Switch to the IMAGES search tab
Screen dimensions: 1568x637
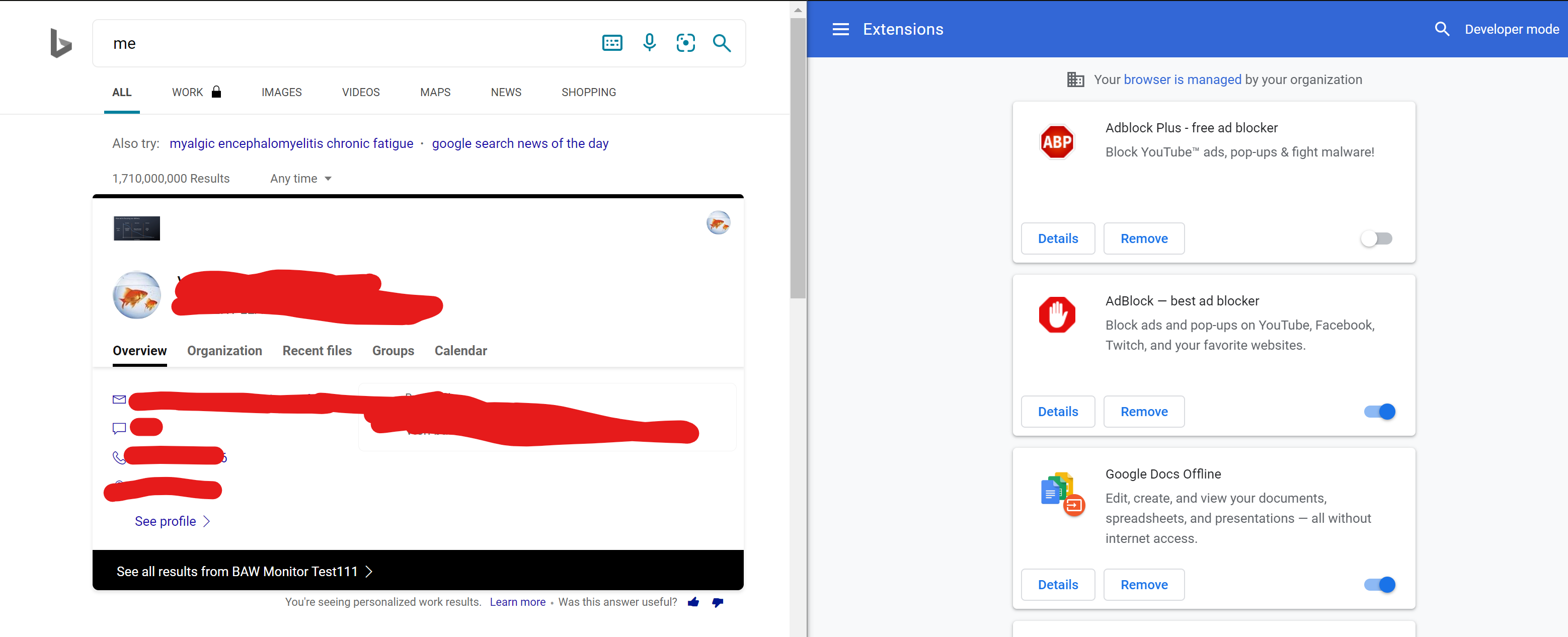pyautogui.click(x=281, y=92)
